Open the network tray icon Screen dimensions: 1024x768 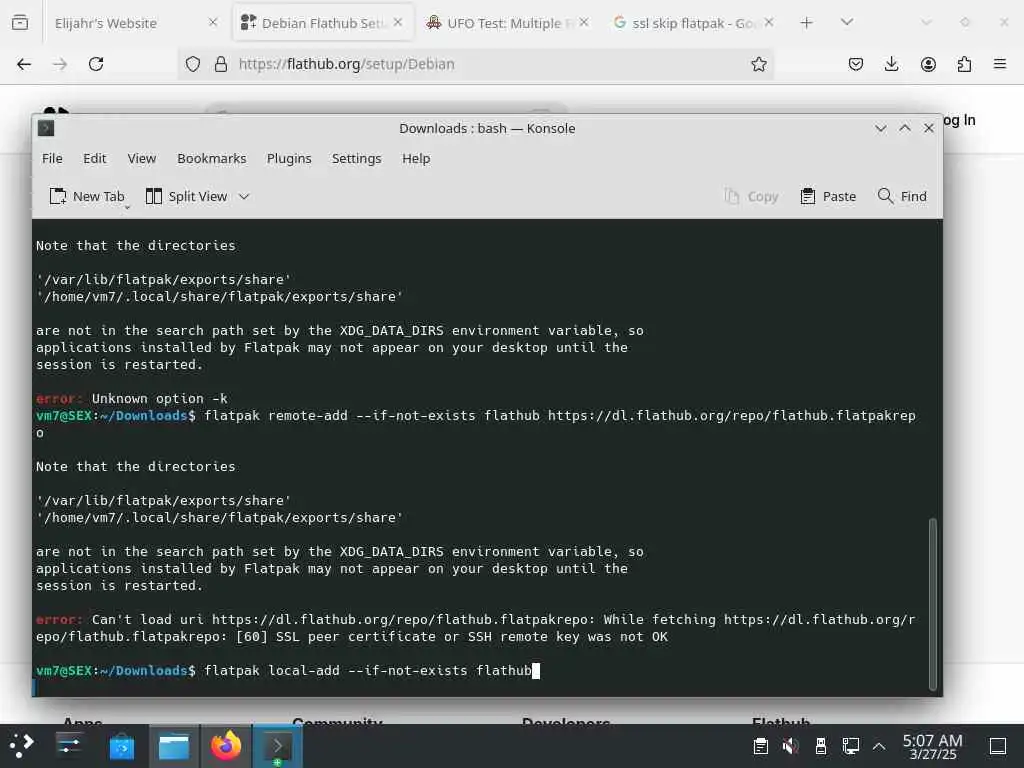(x=850, y=746)
